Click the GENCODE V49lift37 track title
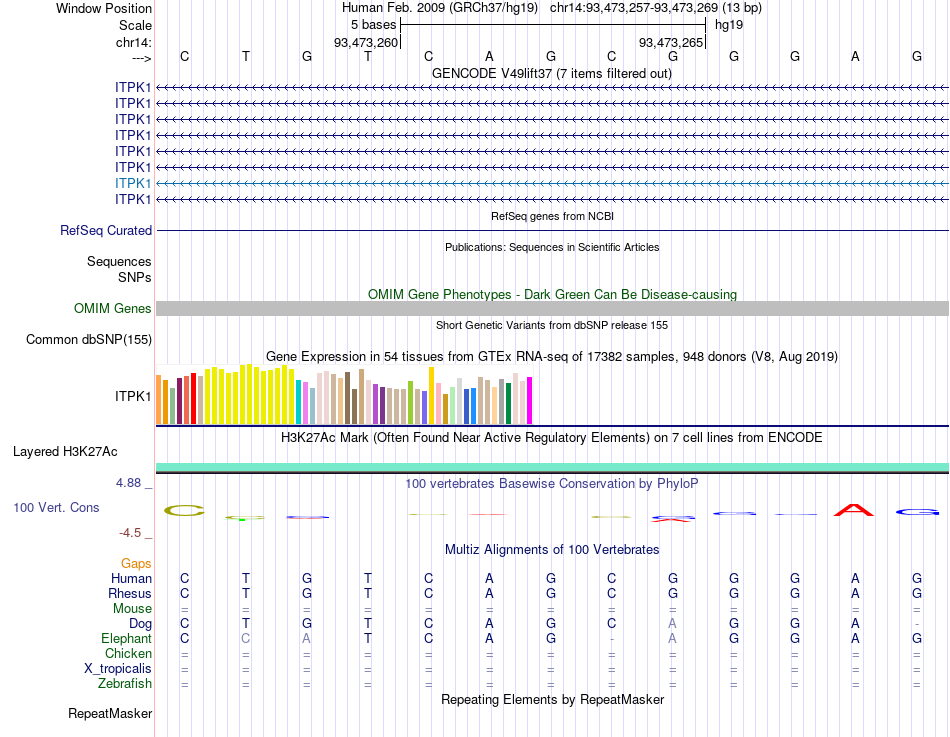 click(x=552, y=73)
